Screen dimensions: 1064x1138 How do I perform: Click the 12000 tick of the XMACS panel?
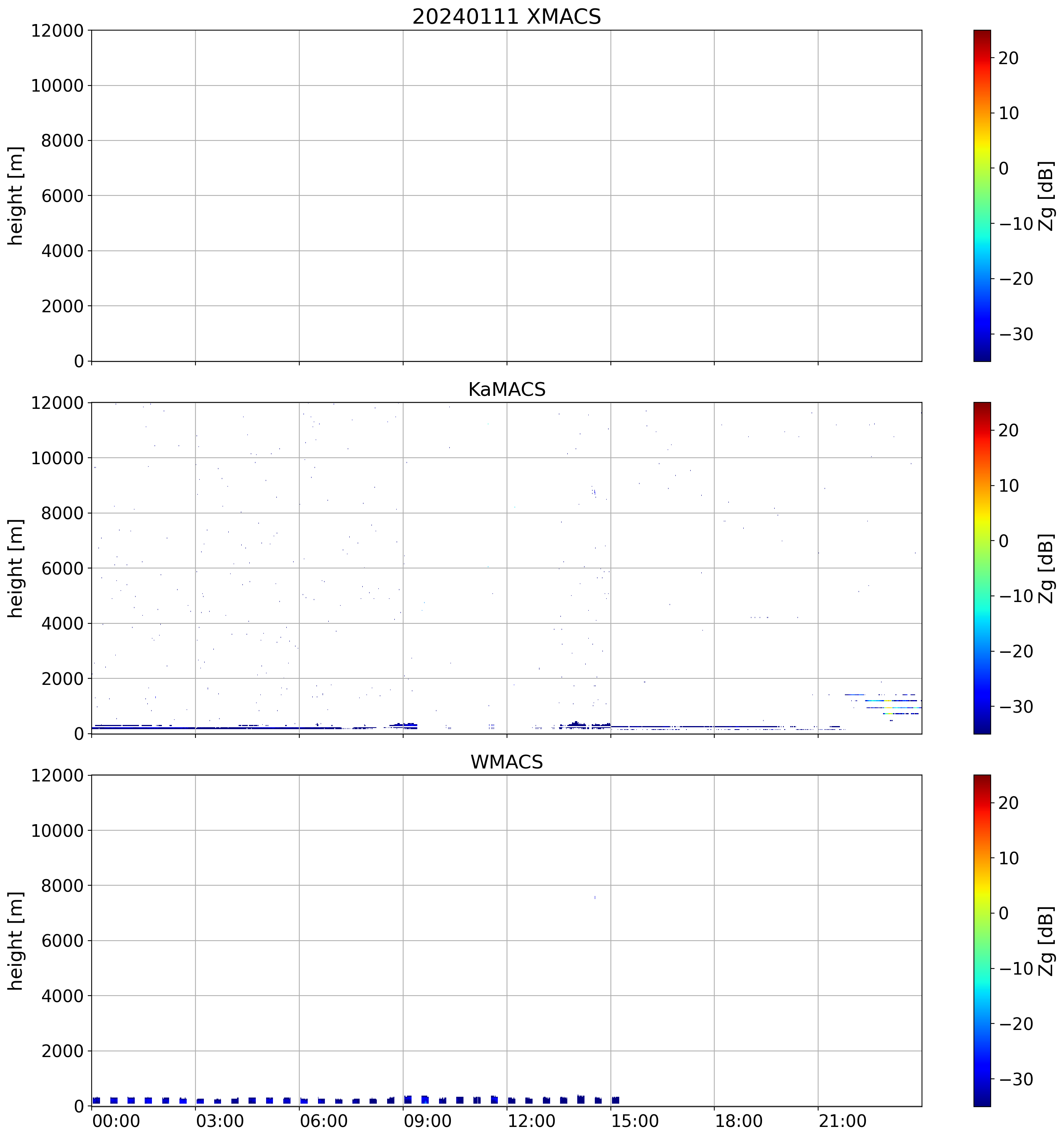pyautogui.click(x=57, y=31)
